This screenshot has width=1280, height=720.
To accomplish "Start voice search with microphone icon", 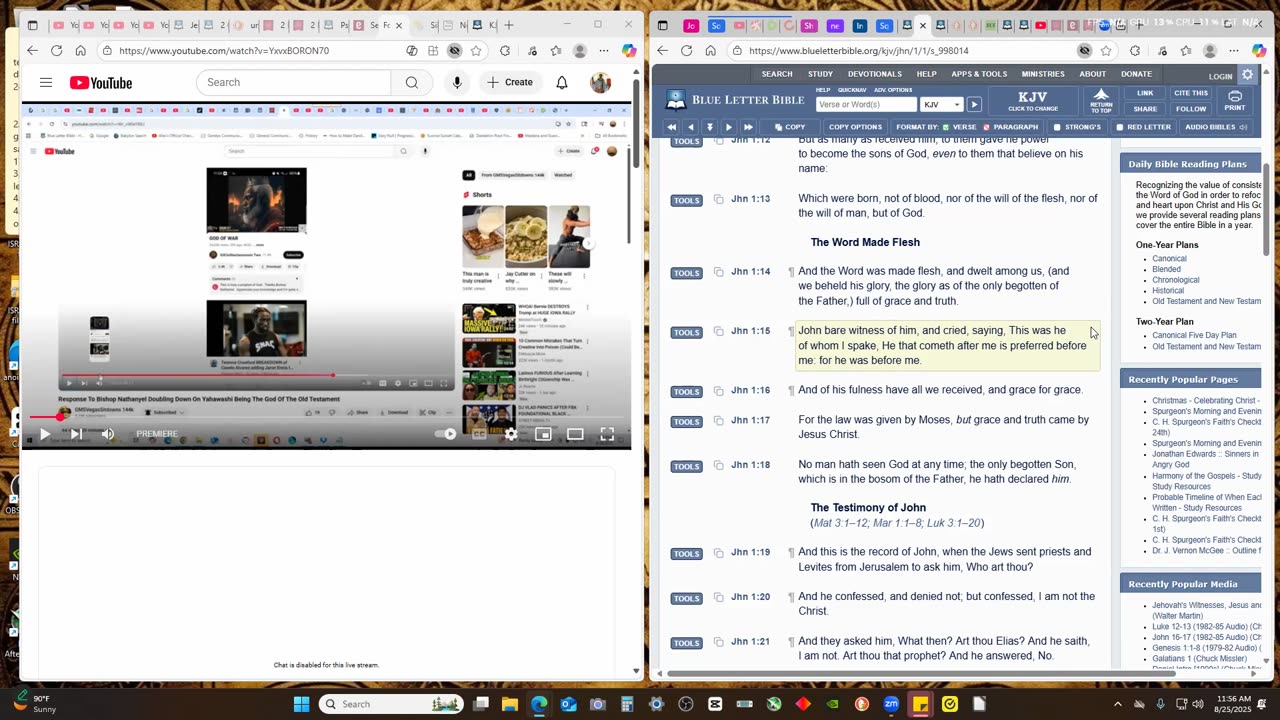I will pyautogui.click(x=457, y=83).
